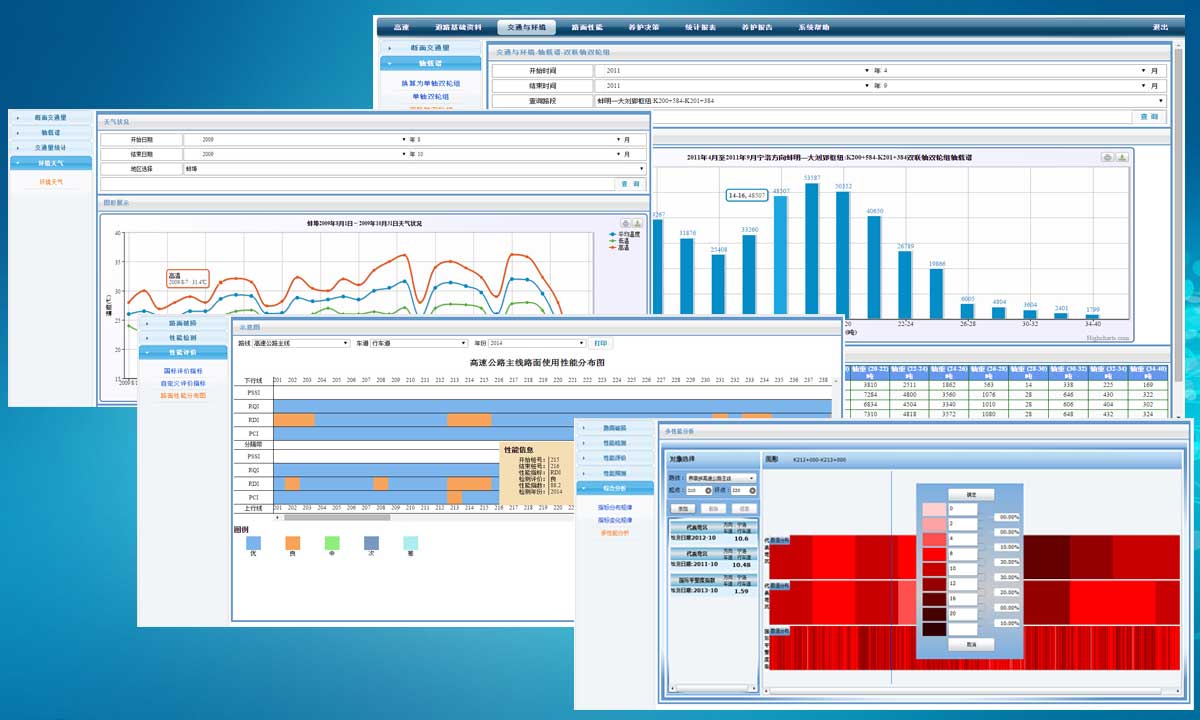Open the 年份 dropdown showing 2014

tap(538, 343)
